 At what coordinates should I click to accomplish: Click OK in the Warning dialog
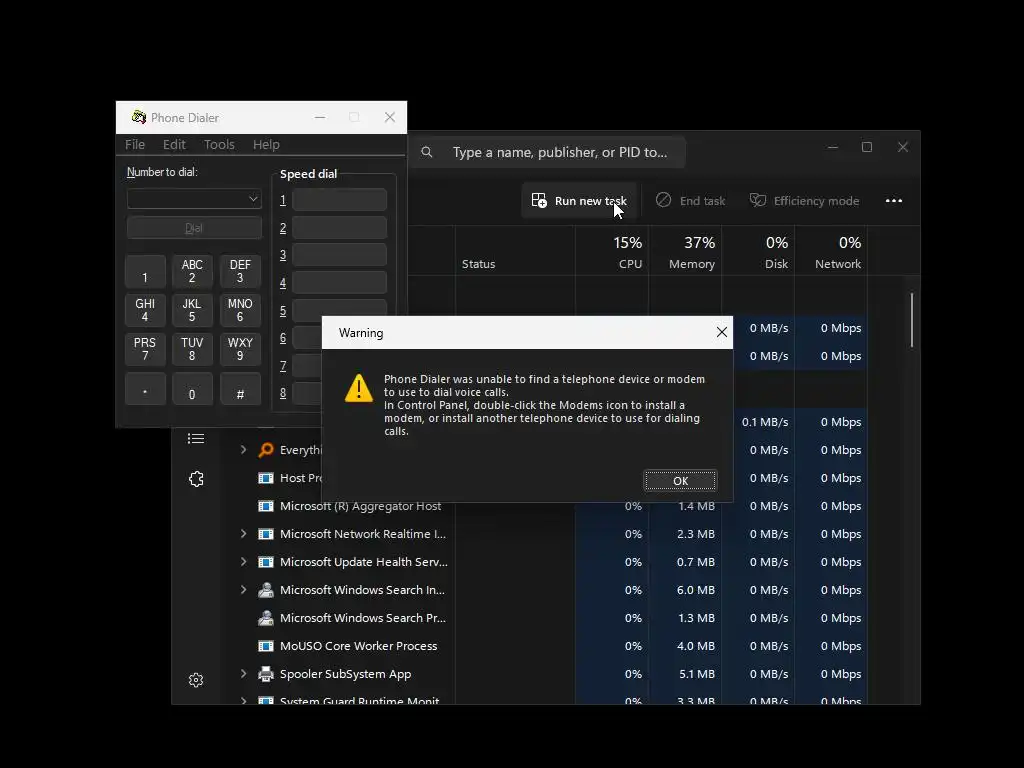click(x=680, y=481)
